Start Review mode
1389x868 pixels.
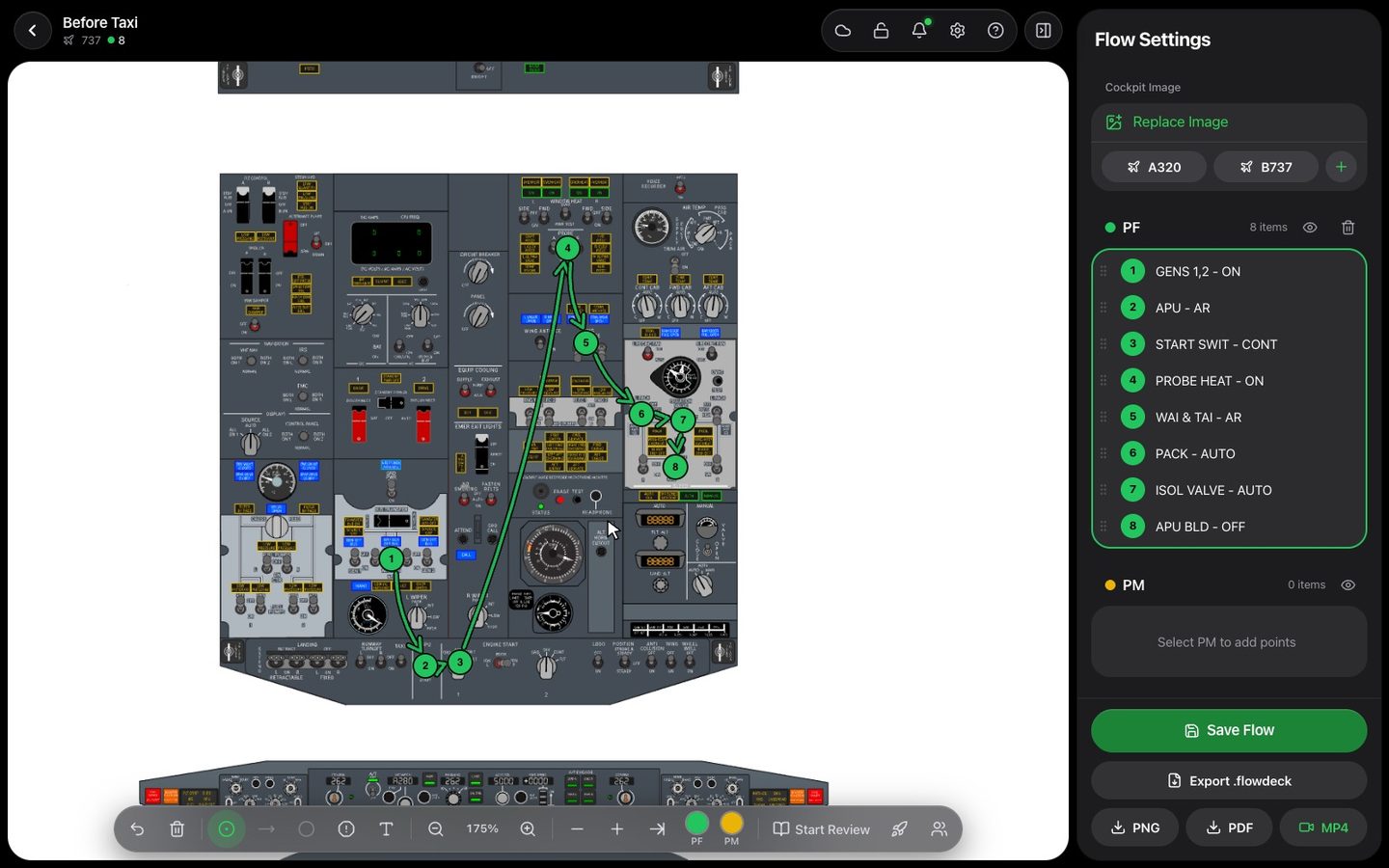(822, 829)
